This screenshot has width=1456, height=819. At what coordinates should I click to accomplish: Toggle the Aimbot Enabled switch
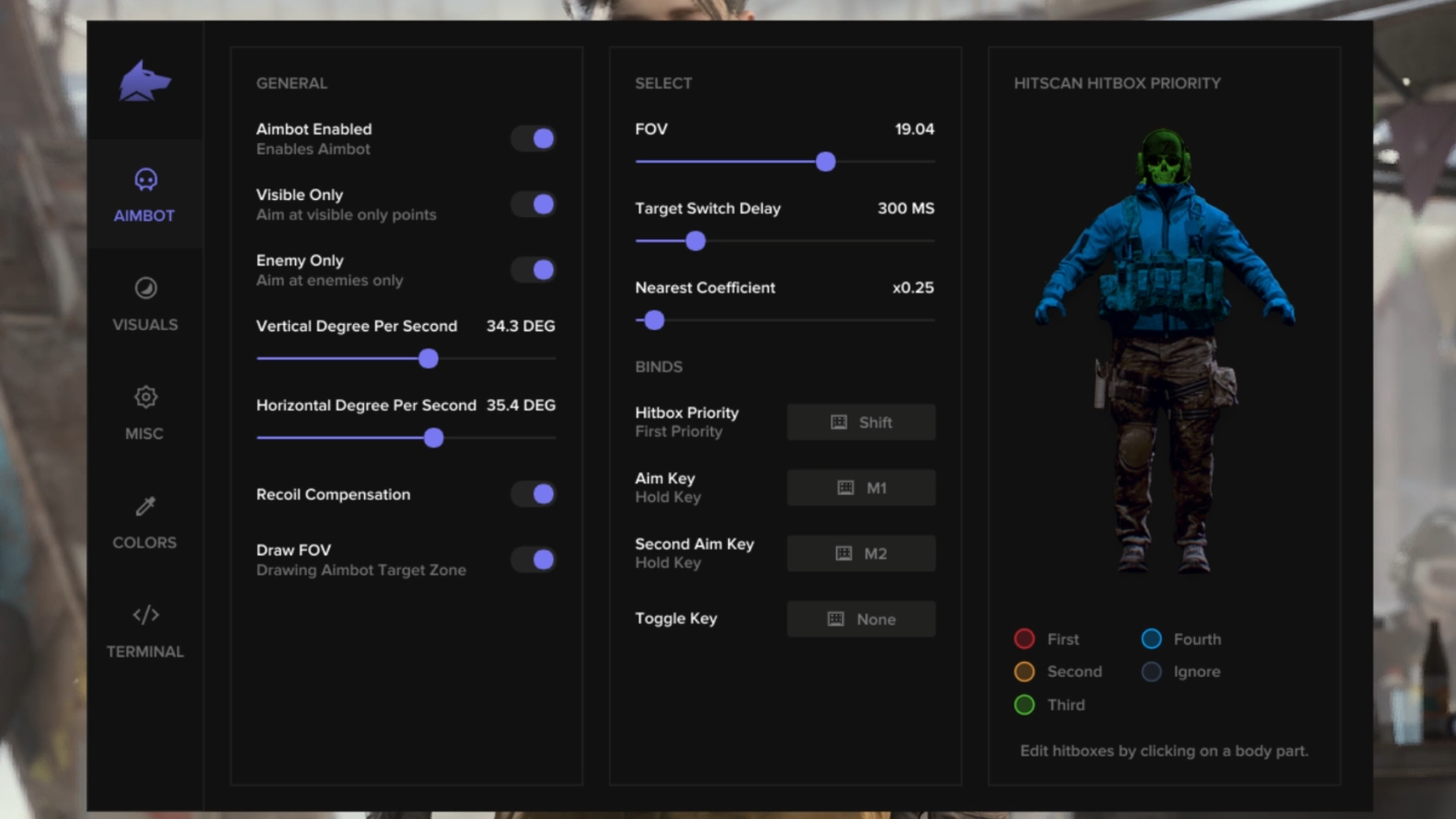pyautogui.click(x=534, y=139)
